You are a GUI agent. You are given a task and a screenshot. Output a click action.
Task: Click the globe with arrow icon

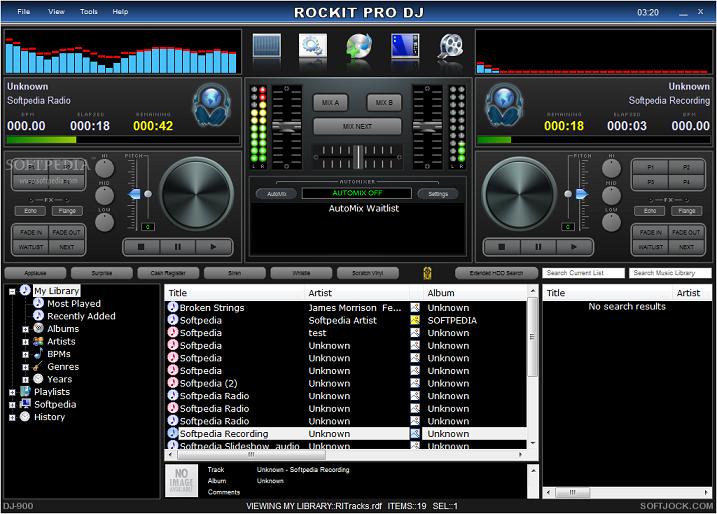click(x=358, y=47)
